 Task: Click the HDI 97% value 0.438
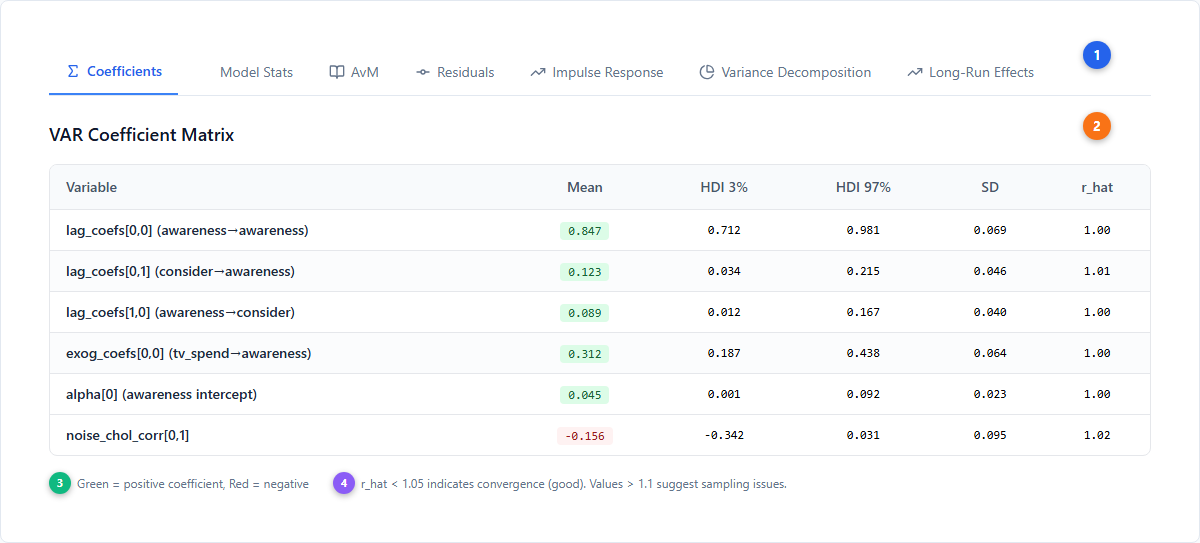point(863,353)
